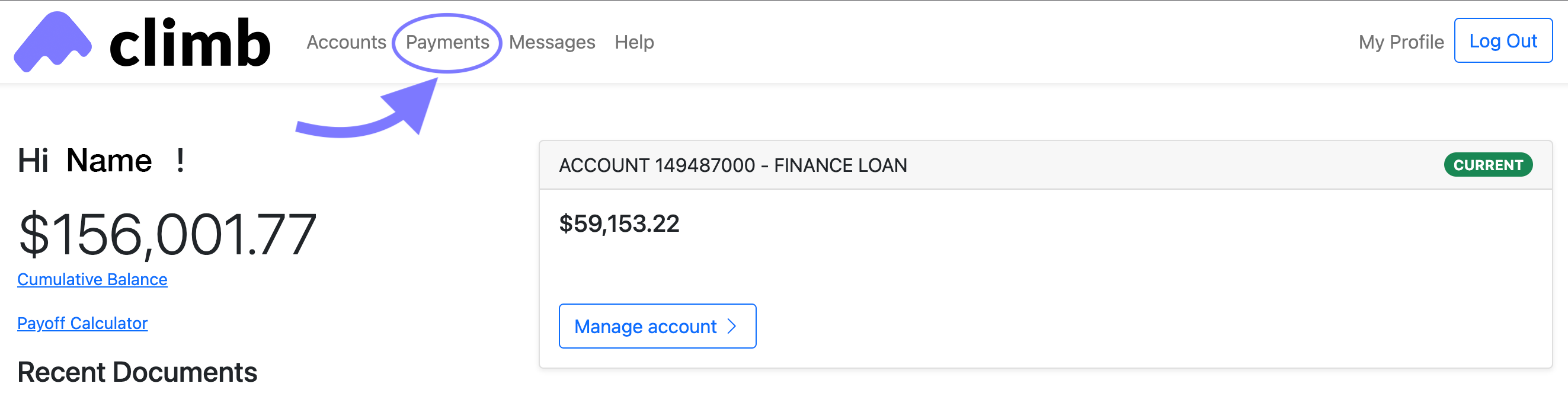The width and height of the screenshot is (1568, 396).
Task: Click the Recent Documents heading
Action: tap(137, 372)
